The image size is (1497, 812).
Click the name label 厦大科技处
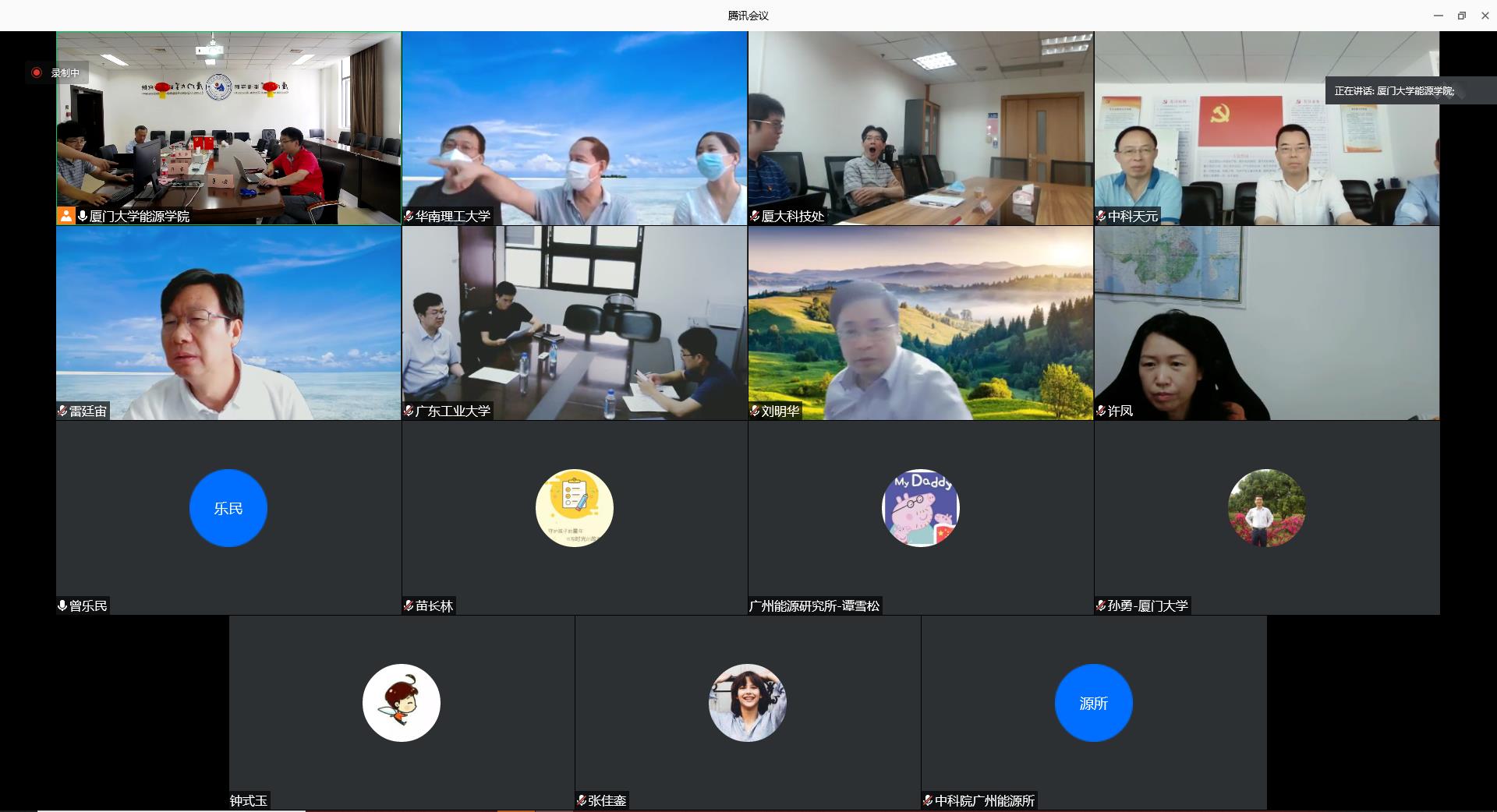click(x=793, y=216)
